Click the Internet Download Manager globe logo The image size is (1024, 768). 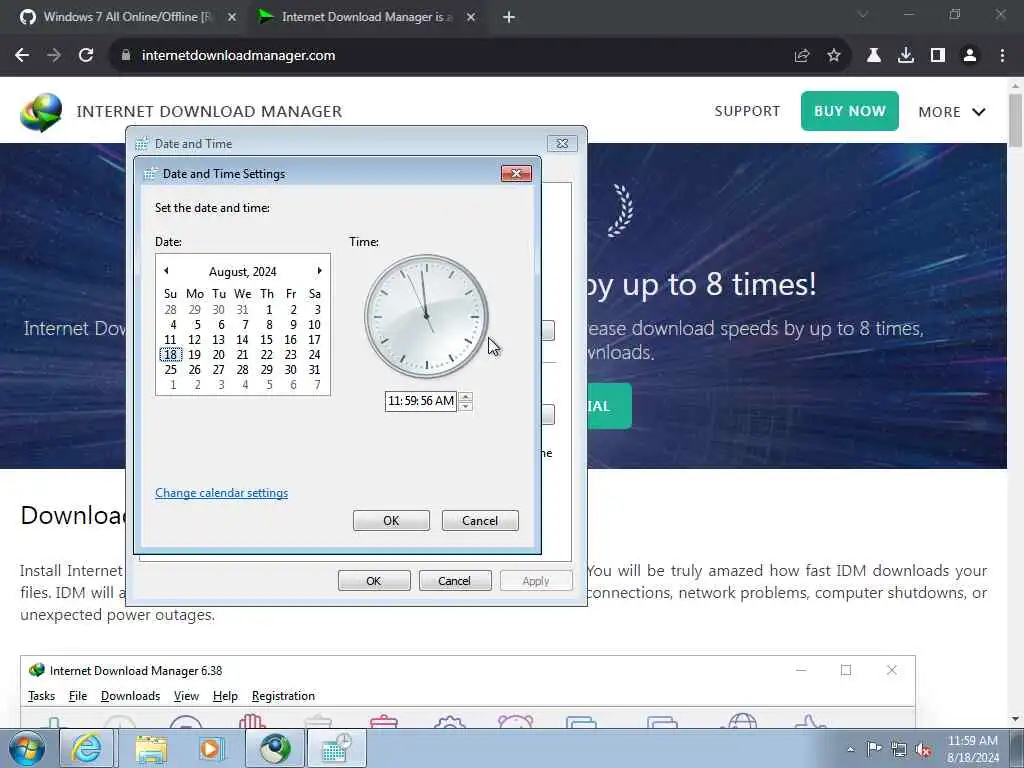(x=41, y=112)
